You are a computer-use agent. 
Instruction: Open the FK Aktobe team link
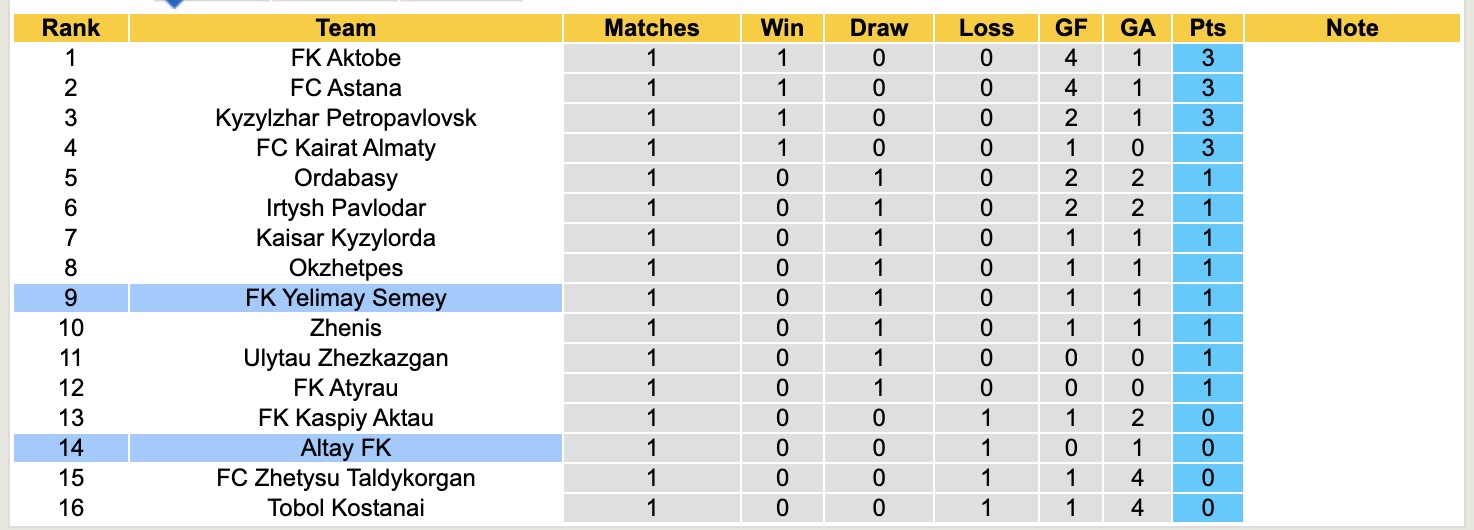(345, 58)
